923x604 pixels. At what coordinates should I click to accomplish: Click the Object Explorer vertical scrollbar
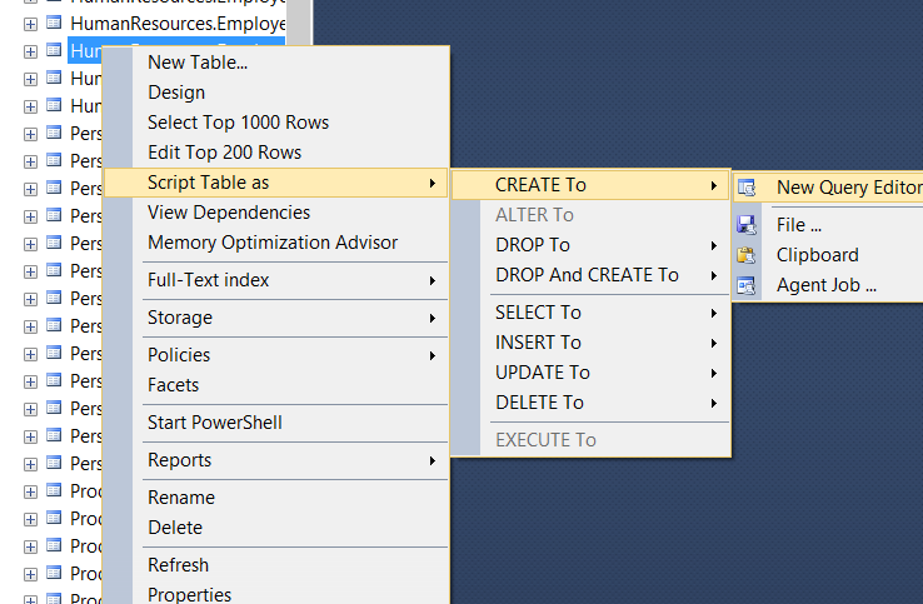point(300,21)
